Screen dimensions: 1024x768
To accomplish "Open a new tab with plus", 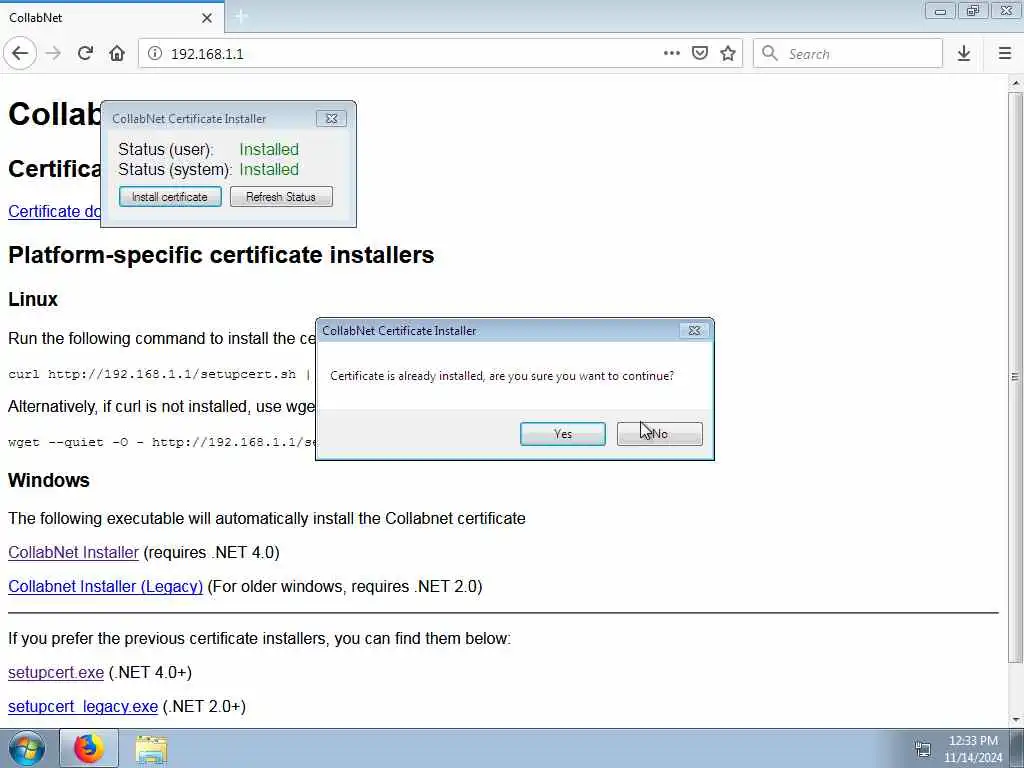I will [241, 17].
